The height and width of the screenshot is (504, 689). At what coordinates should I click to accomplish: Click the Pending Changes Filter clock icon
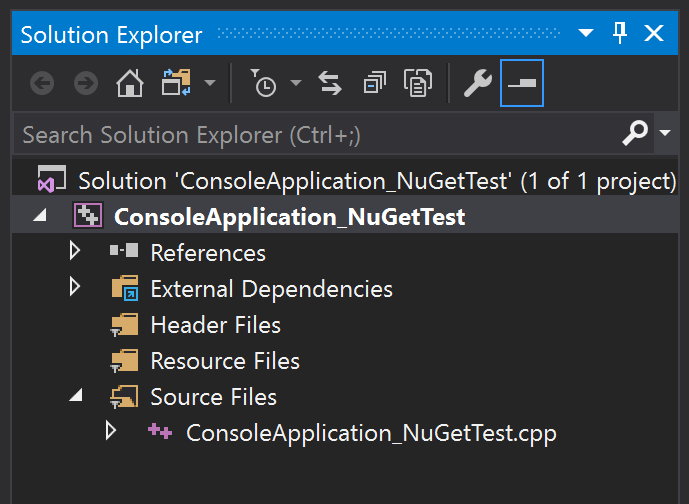[x=264, y=84]
